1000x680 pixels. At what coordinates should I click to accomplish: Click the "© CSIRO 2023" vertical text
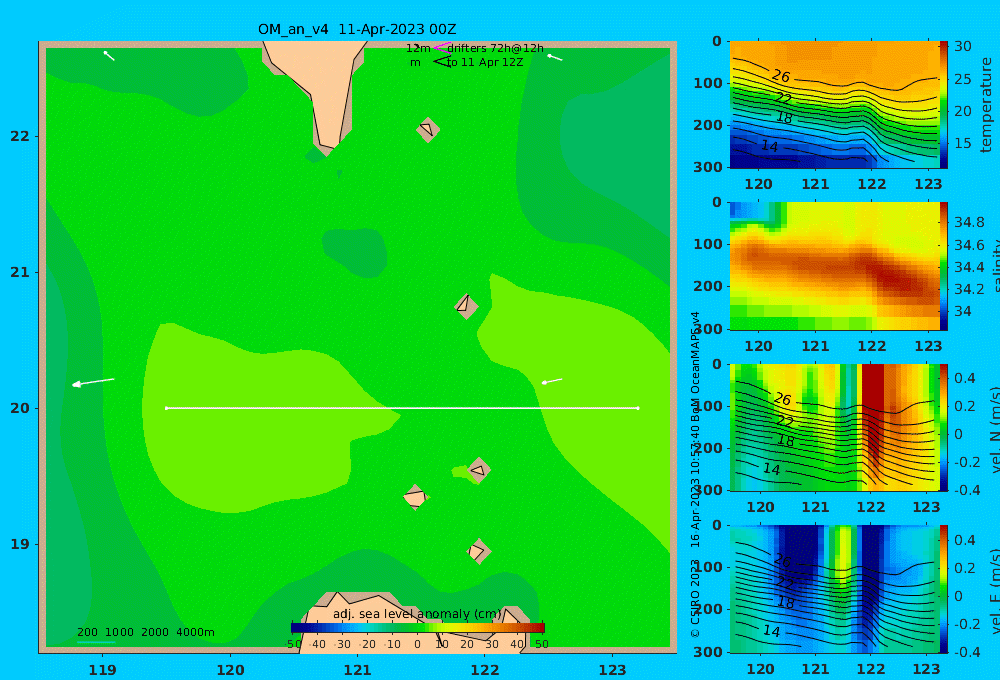click(x=695, y=598)
